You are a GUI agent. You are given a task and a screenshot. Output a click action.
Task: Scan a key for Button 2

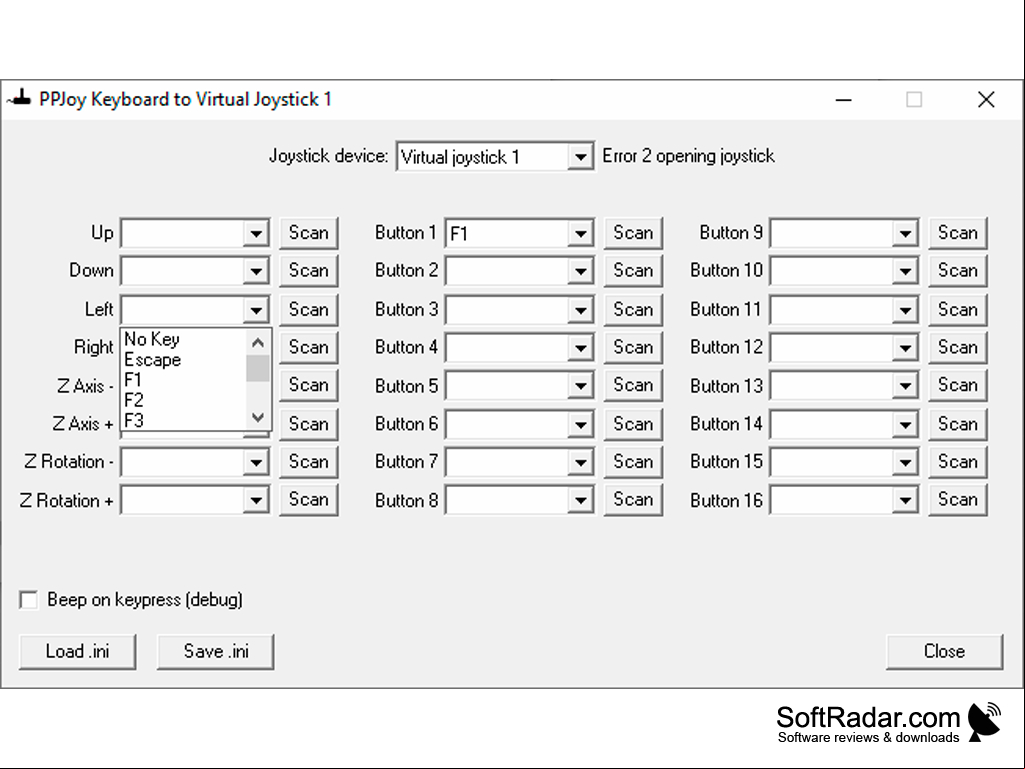(633, 271)
